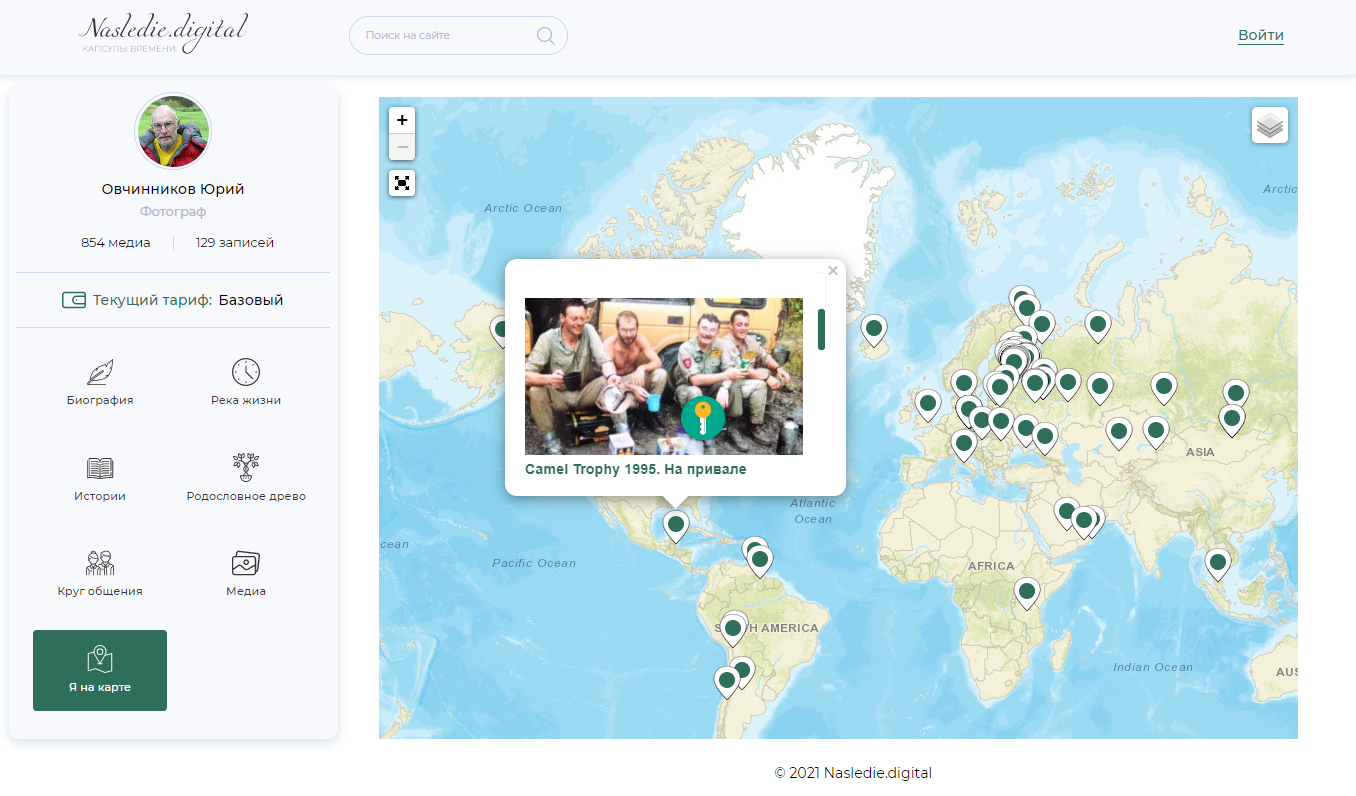Viewport: 1356px width, 796px height.
Task: Click the search magnifier icon
Action: coord(546,36)
